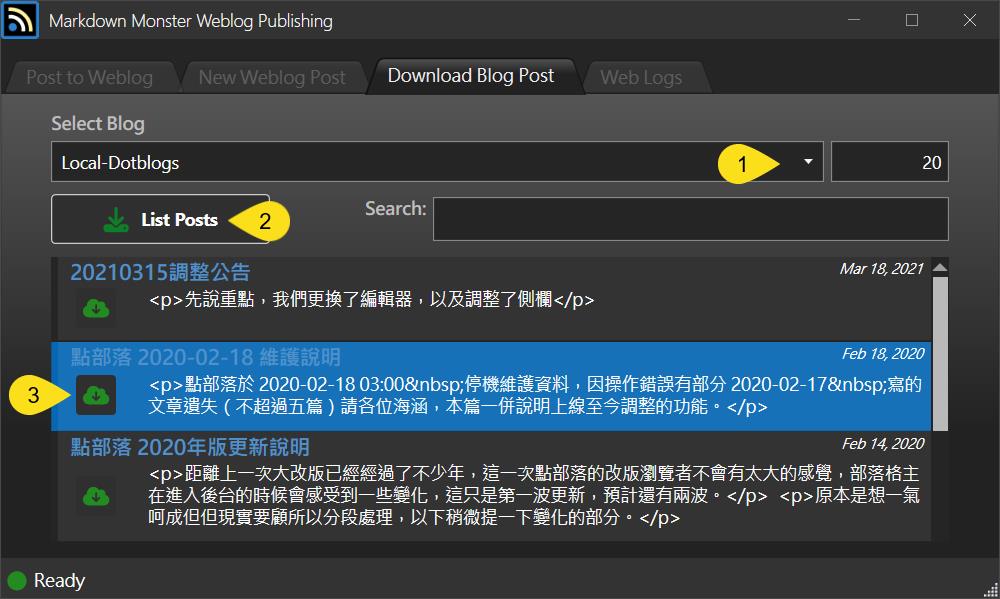
Task: Click download icon for 點部落 2020年版更新說明
Action: (x=96, y=496)
